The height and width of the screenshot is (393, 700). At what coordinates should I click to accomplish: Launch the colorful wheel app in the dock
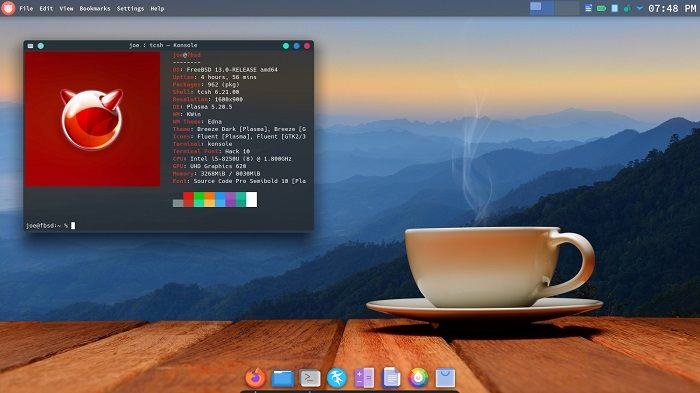point(418,378)
